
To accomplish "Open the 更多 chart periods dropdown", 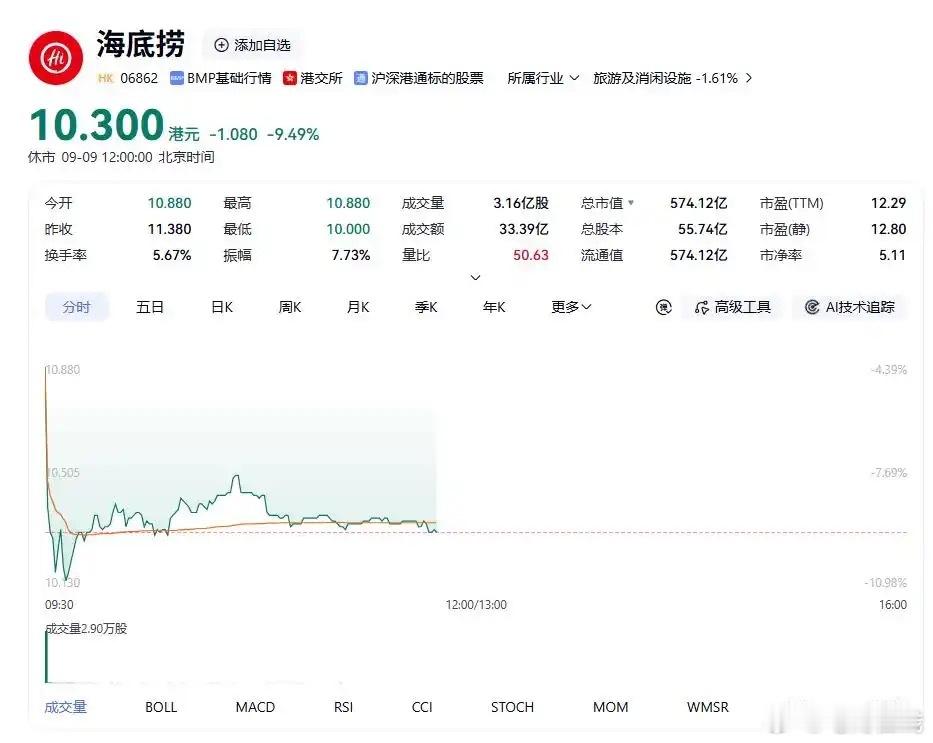I will click(571, 307).
